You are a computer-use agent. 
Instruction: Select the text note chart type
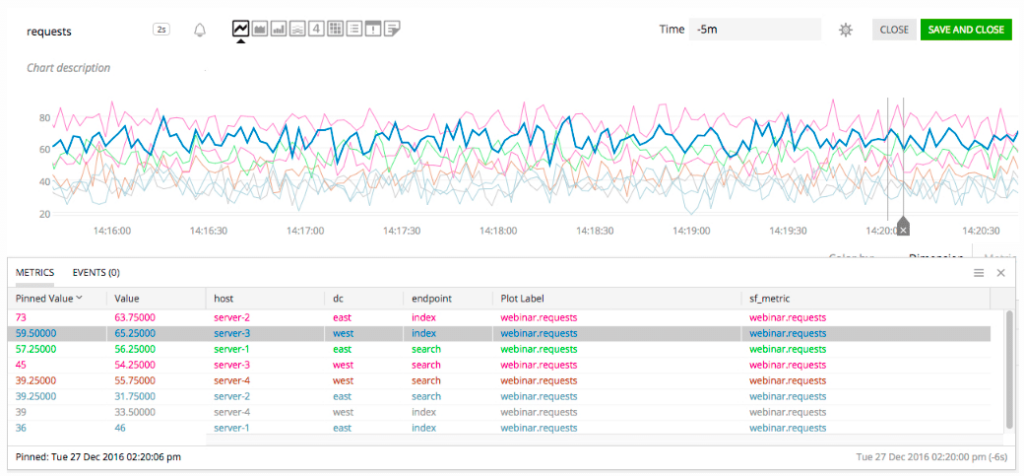[x=392, y=29]
